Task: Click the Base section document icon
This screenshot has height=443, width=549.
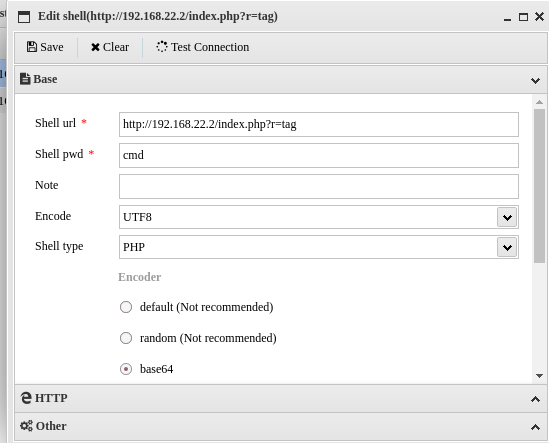Action: point(25,79)
